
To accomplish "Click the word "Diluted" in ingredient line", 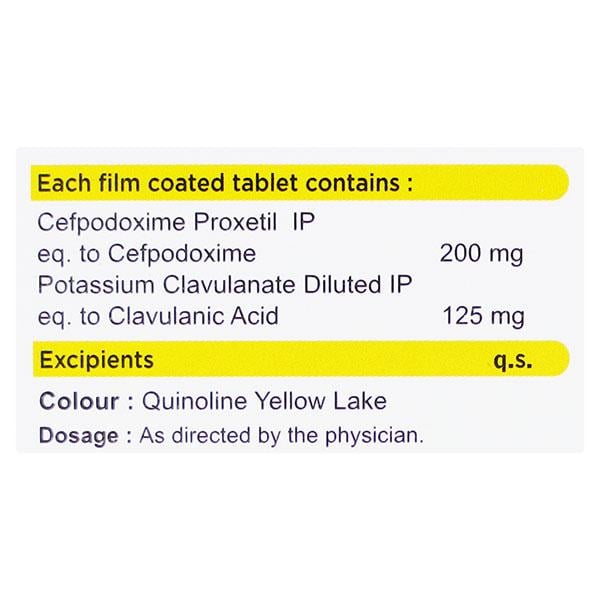I will (x=334, y=285).
